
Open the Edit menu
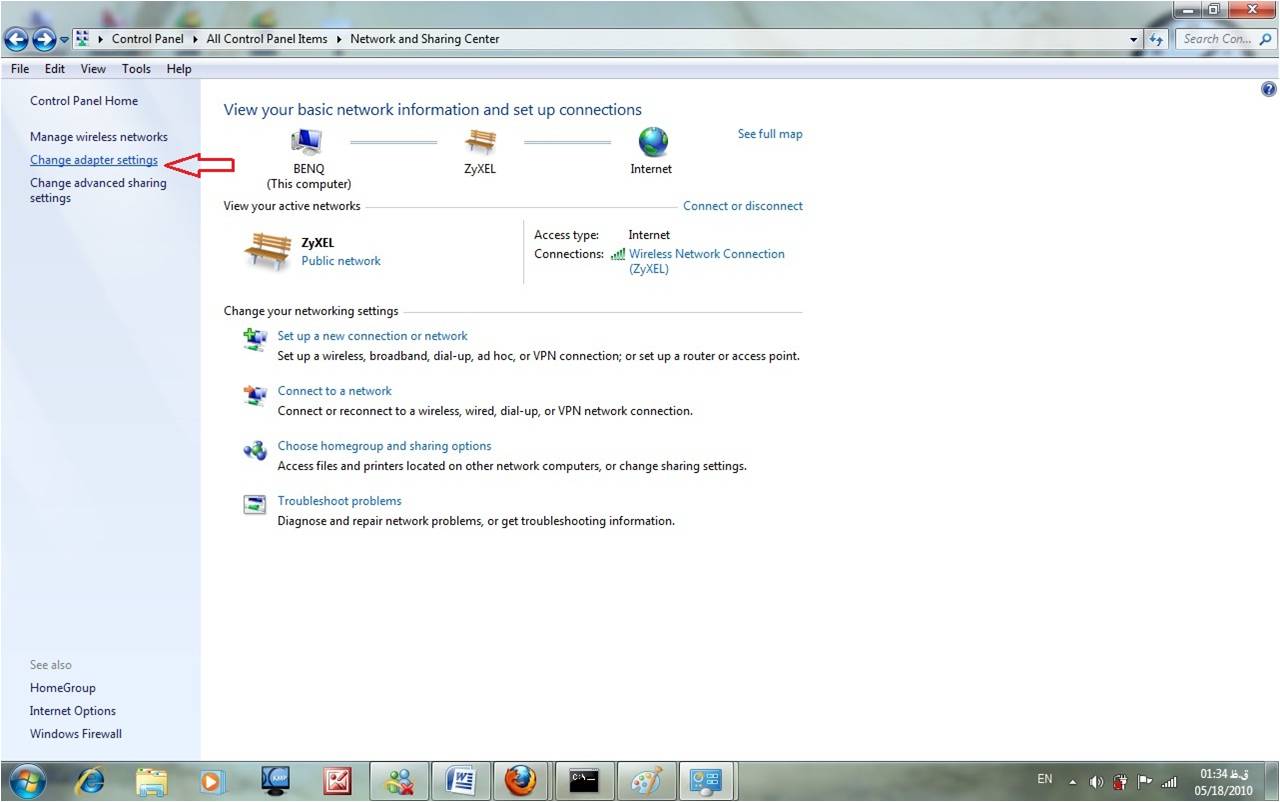coord(55,69)
